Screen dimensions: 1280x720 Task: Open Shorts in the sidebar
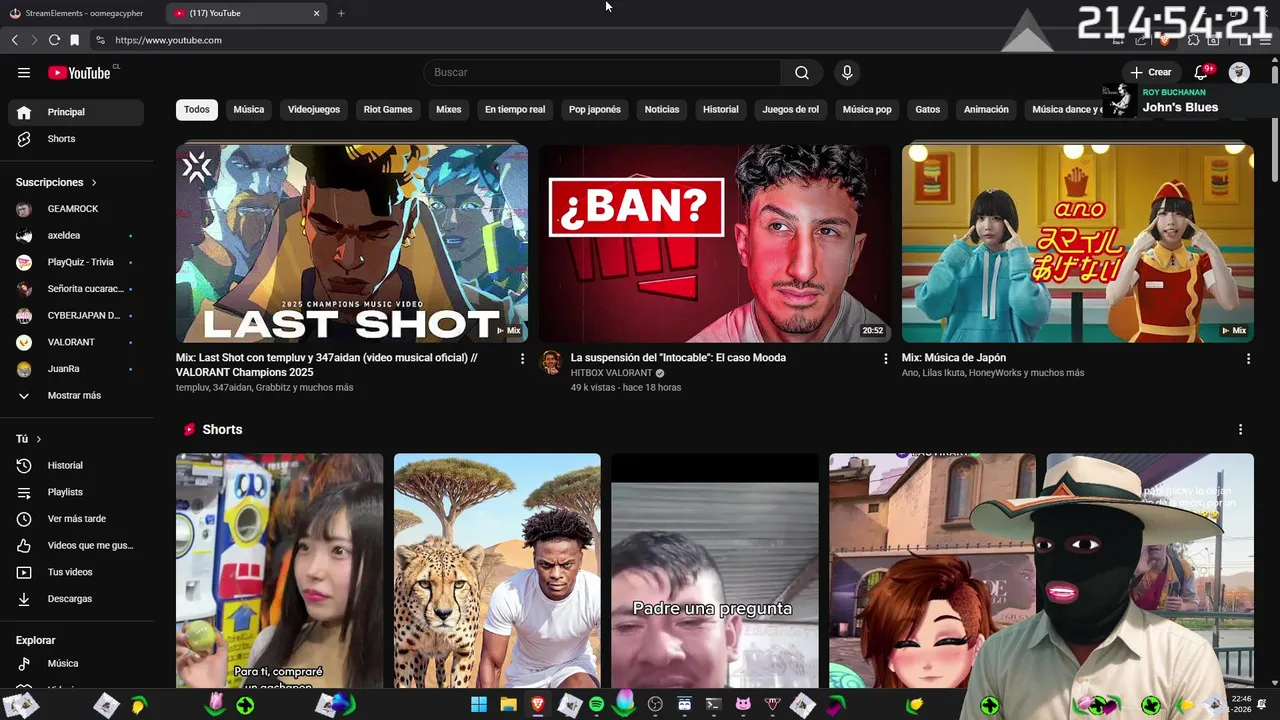(x=76, y=139)
